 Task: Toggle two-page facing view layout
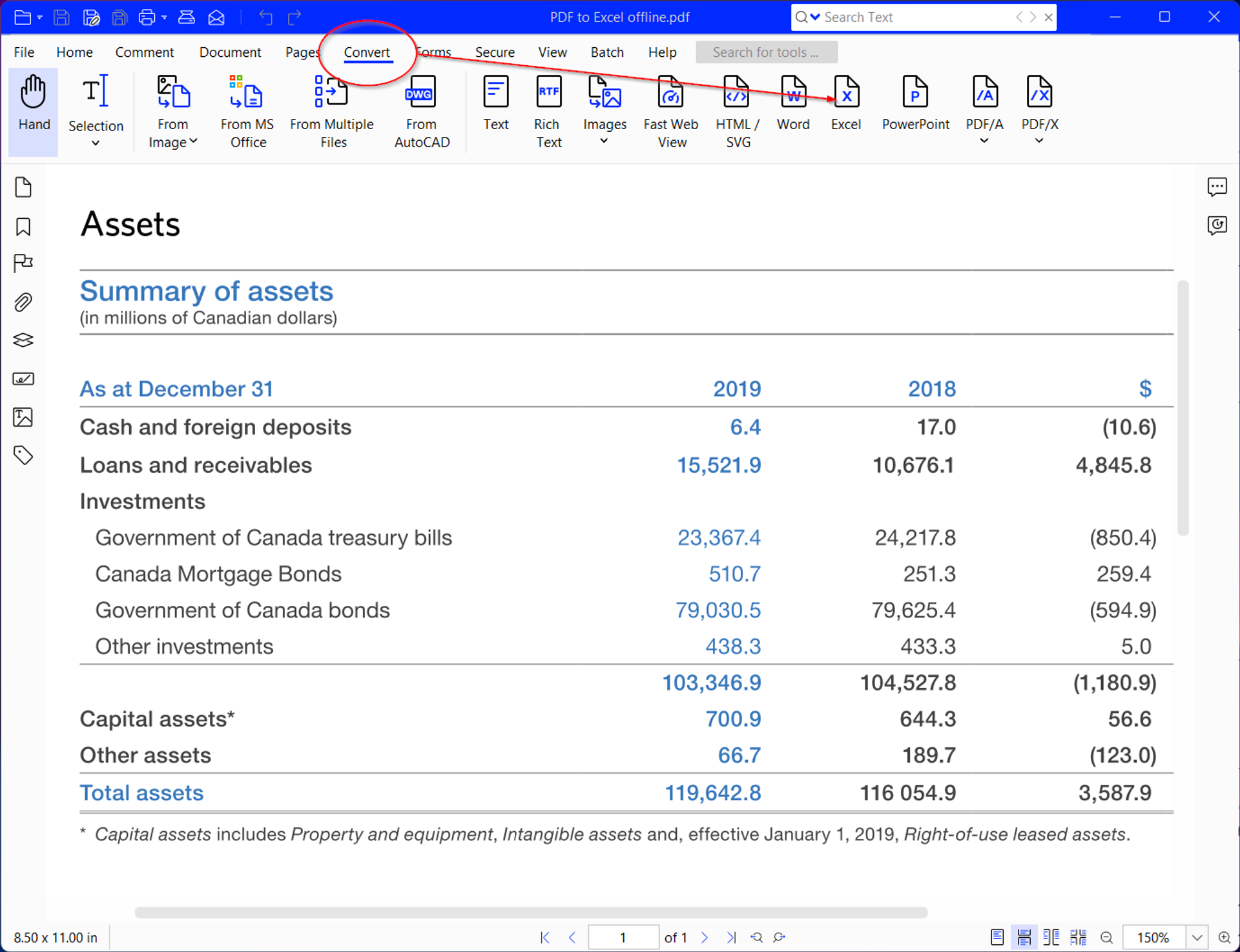[1051, 937]
